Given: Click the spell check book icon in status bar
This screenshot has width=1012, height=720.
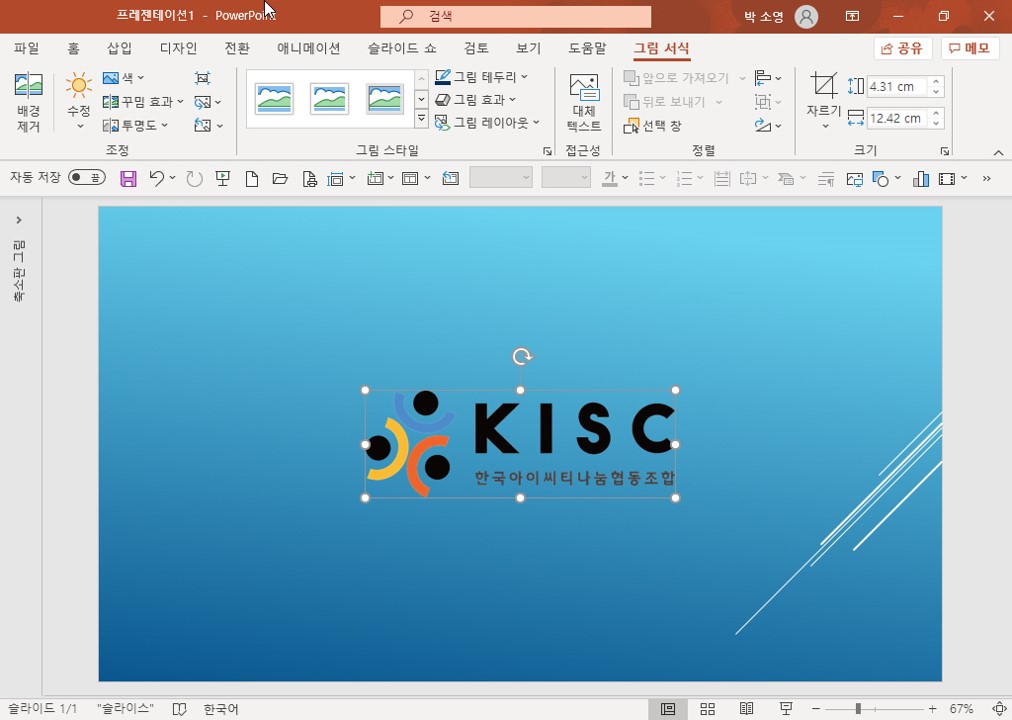Looking at the screenshot, I should (179, 709).
